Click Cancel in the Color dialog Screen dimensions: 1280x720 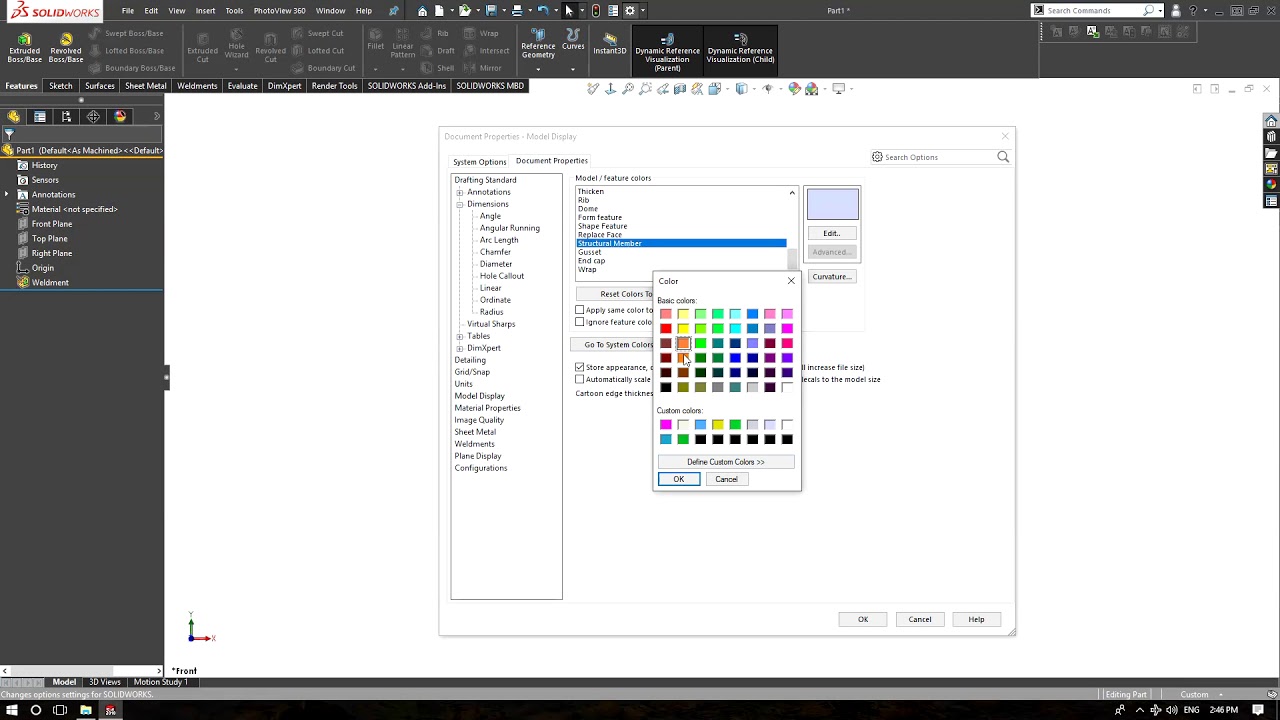tap(726, 479)
